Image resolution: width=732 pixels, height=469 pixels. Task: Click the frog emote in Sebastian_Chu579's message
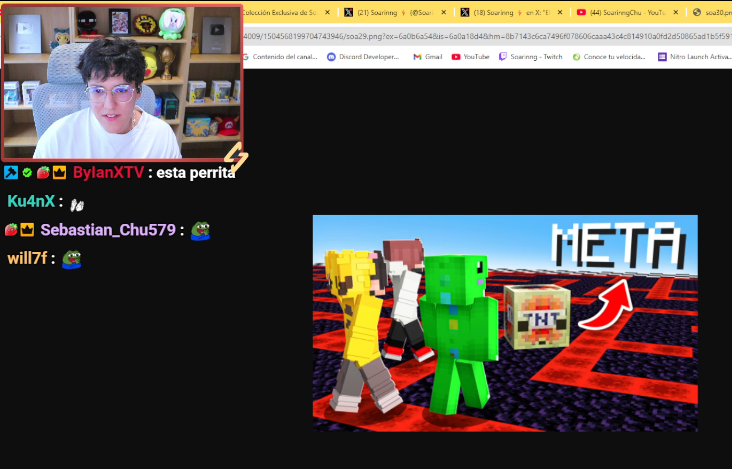tap(201, 231)
